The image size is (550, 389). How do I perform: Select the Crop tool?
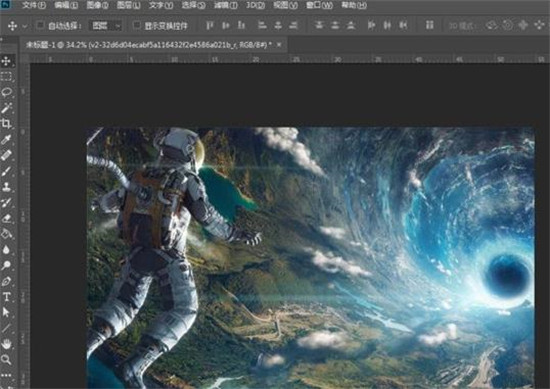pos(6,123)
